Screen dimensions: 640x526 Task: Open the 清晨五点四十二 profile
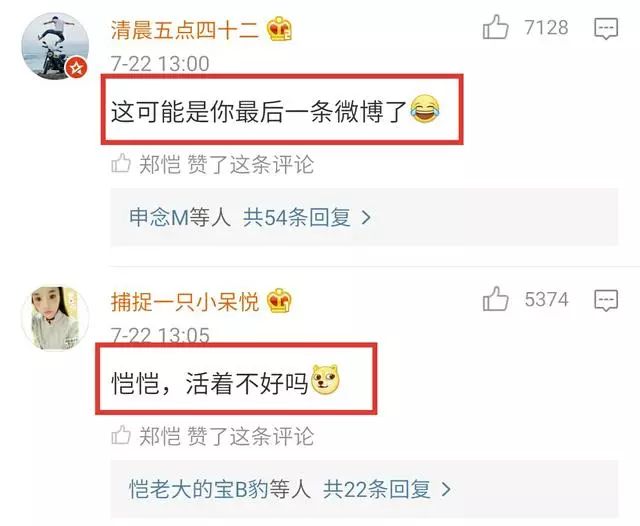tap(184, 30)
